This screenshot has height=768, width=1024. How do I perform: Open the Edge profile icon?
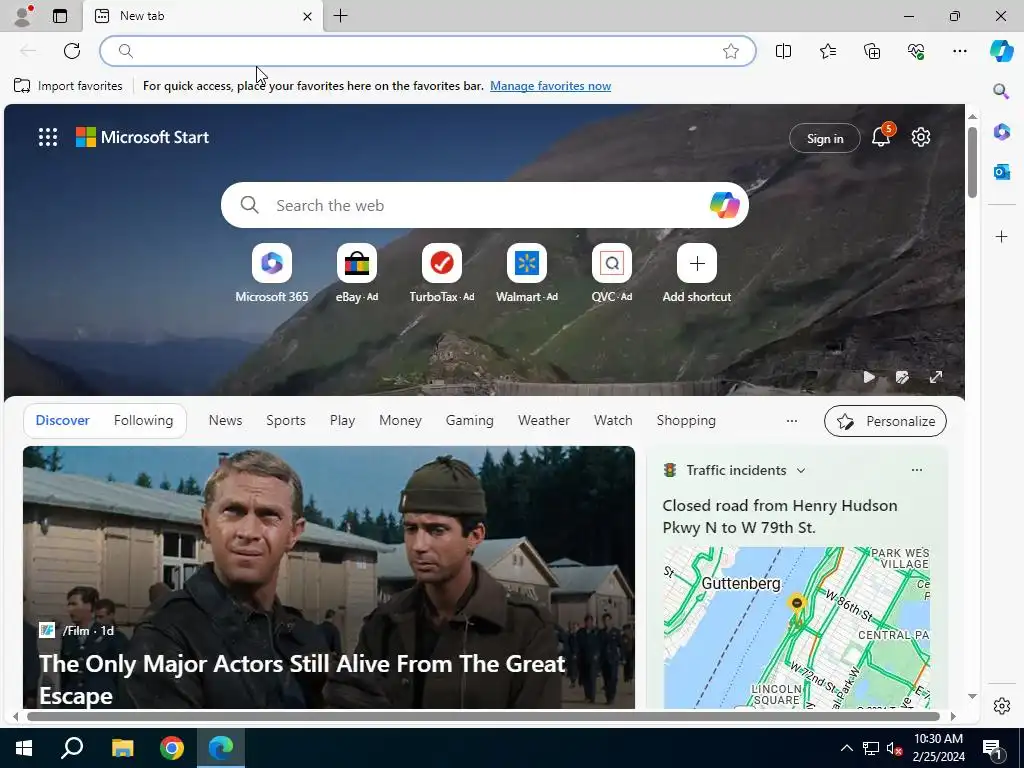23,16
